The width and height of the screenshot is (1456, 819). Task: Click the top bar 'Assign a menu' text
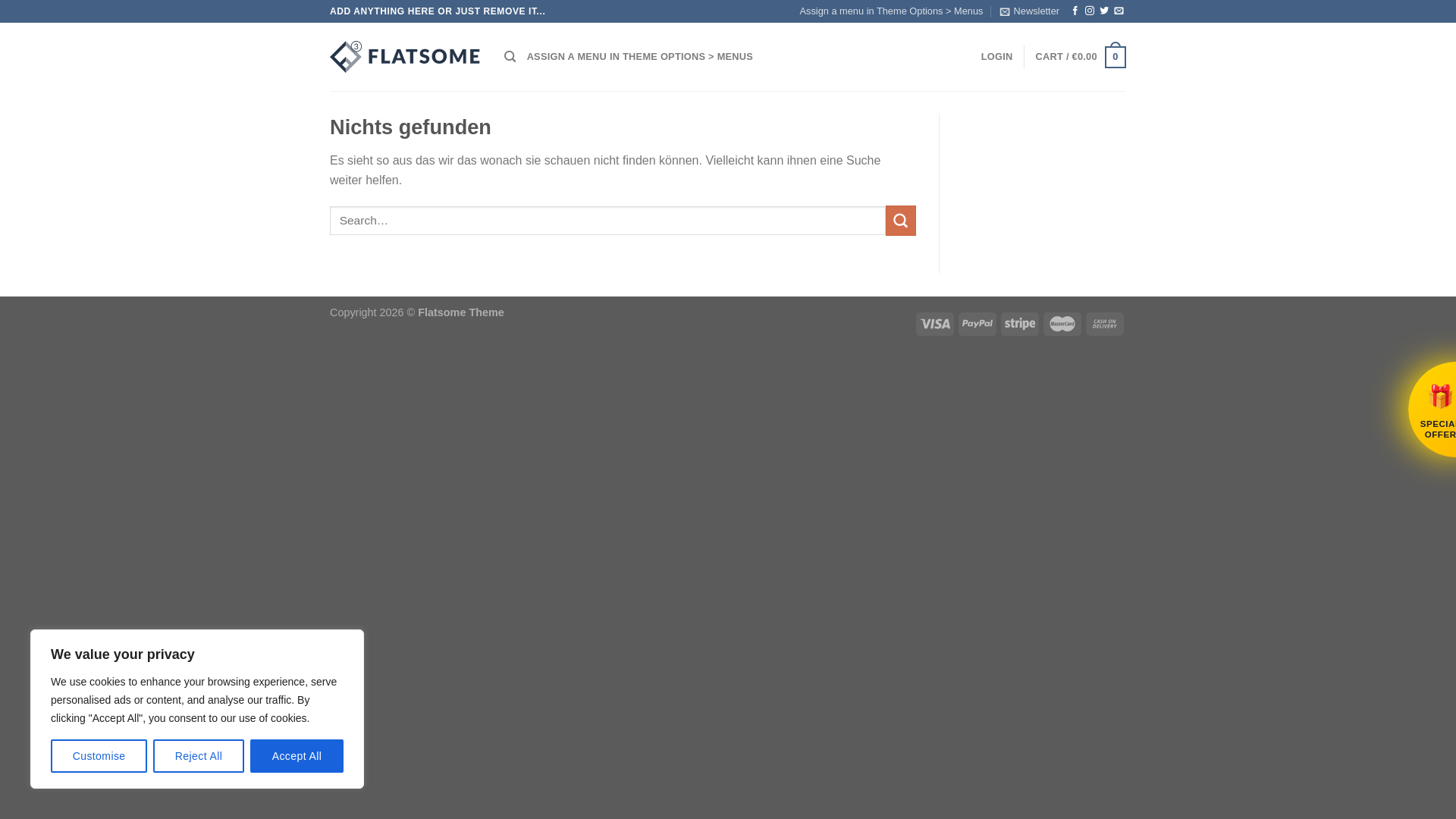click(891, 11)
